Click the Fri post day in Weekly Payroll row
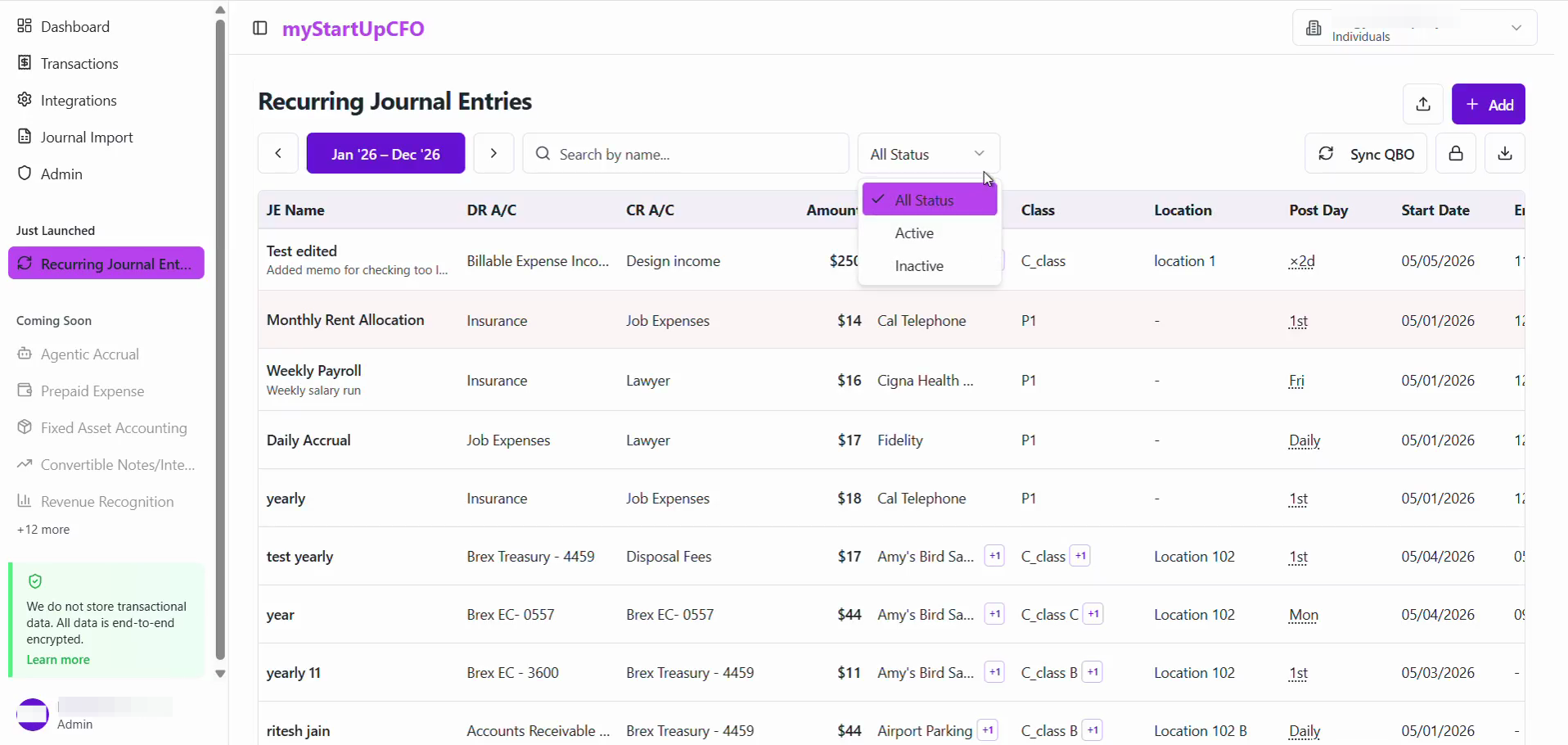The width and height of the screenshot is (1568, 745). click(1296, 381)
